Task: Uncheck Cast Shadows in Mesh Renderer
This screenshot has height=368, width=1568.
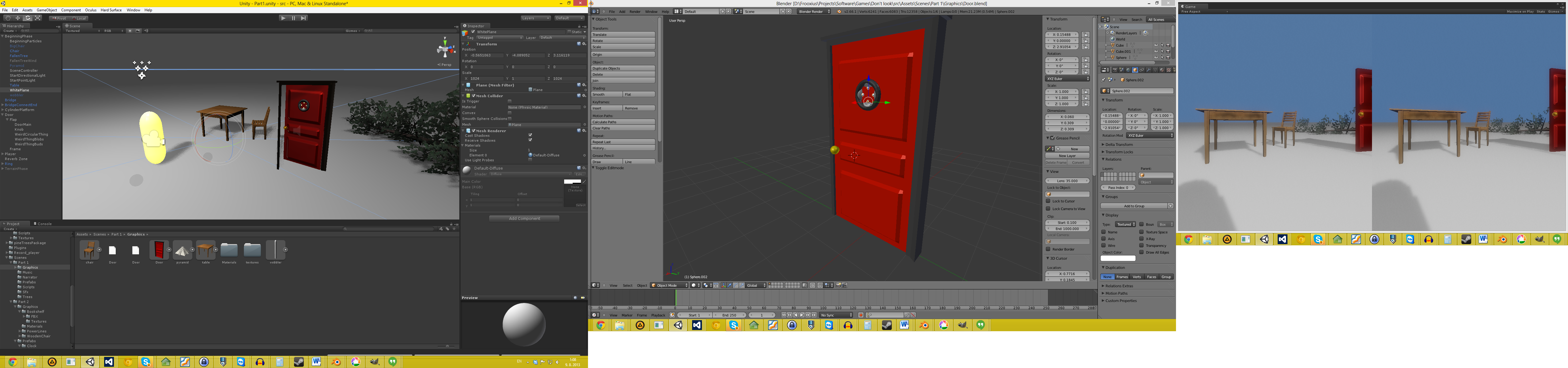Action: (x=530, y=135)
